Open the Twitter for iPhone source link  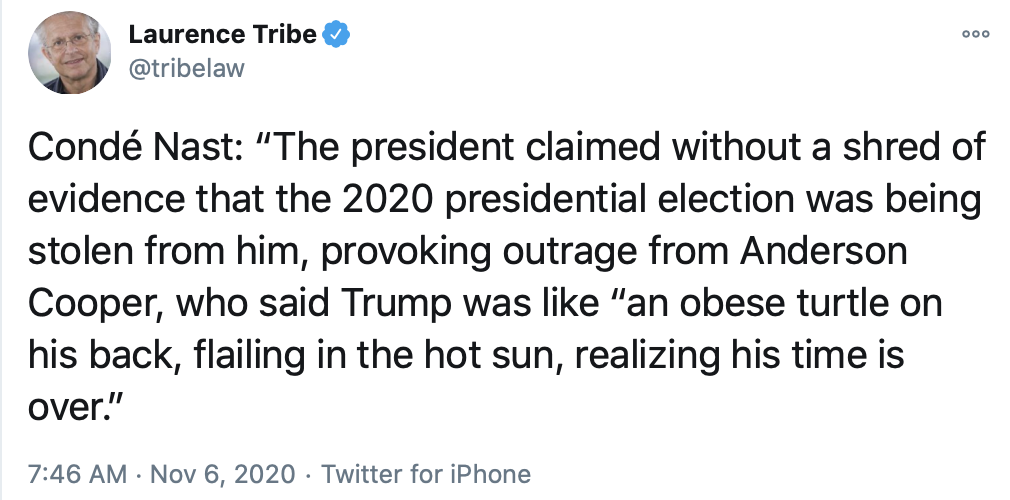[426, 473]
